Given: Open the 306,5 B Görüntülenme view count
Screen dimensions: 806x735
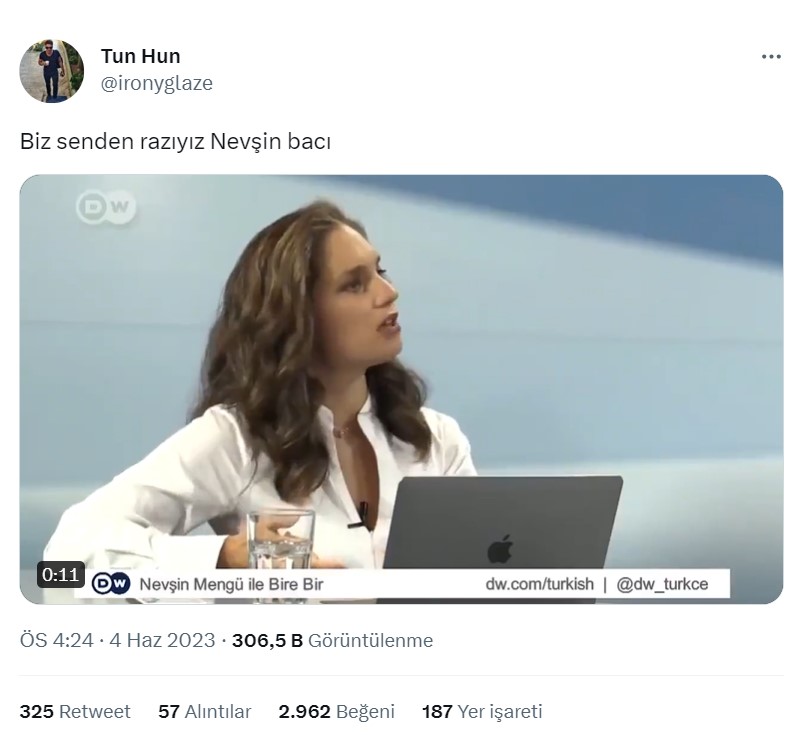Looking at the screenshot, I should (x=333, y=640).
